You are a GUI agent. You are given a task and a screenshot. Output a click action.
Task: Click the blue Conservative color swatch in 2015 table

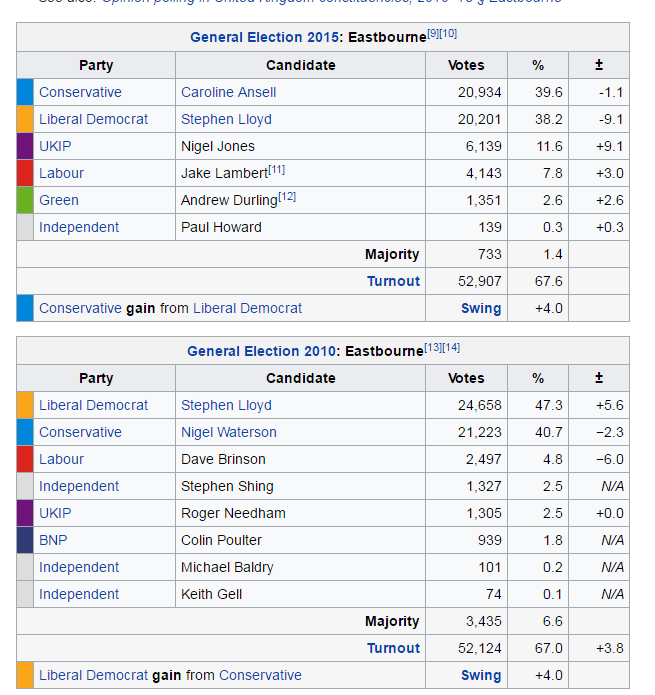click(25, 92)
